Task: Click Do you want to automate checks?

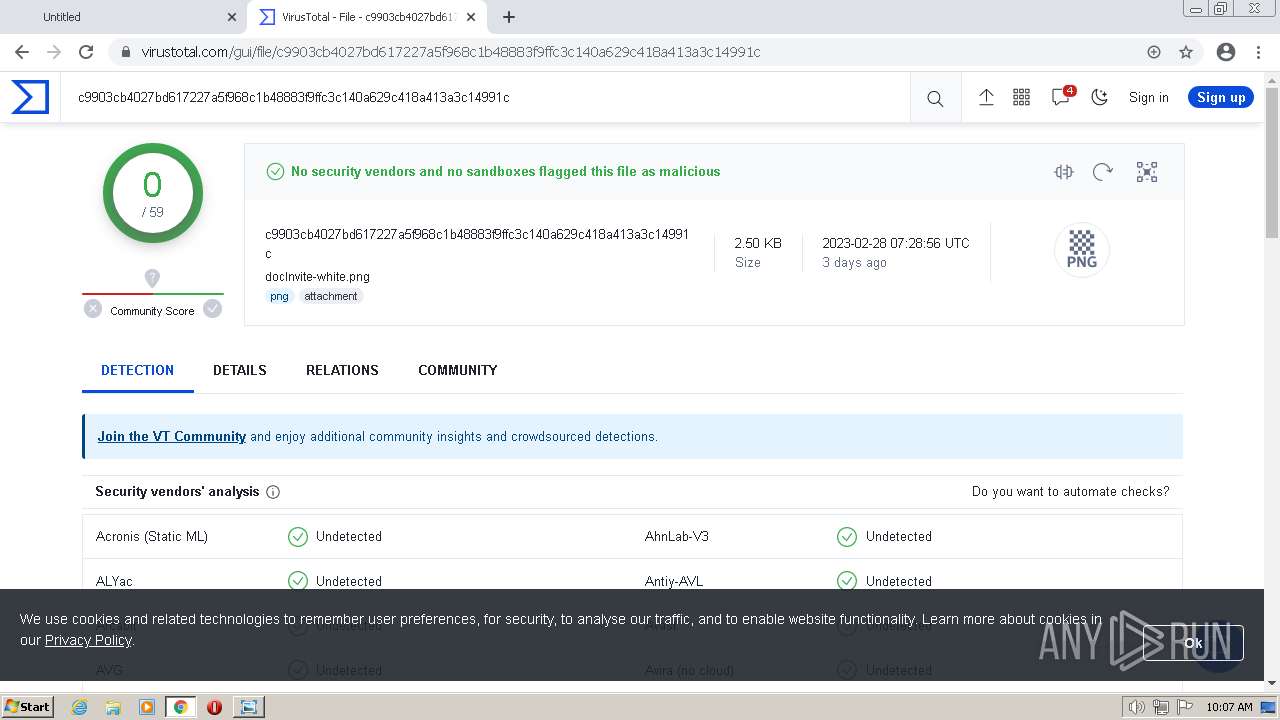Action: coord(1070,492)
